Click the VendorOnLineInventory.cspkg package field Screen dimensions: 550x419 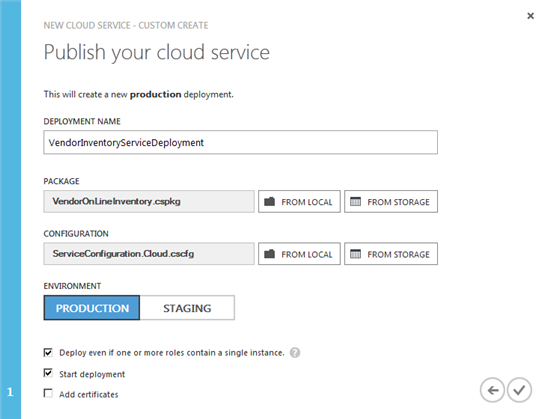149,202
